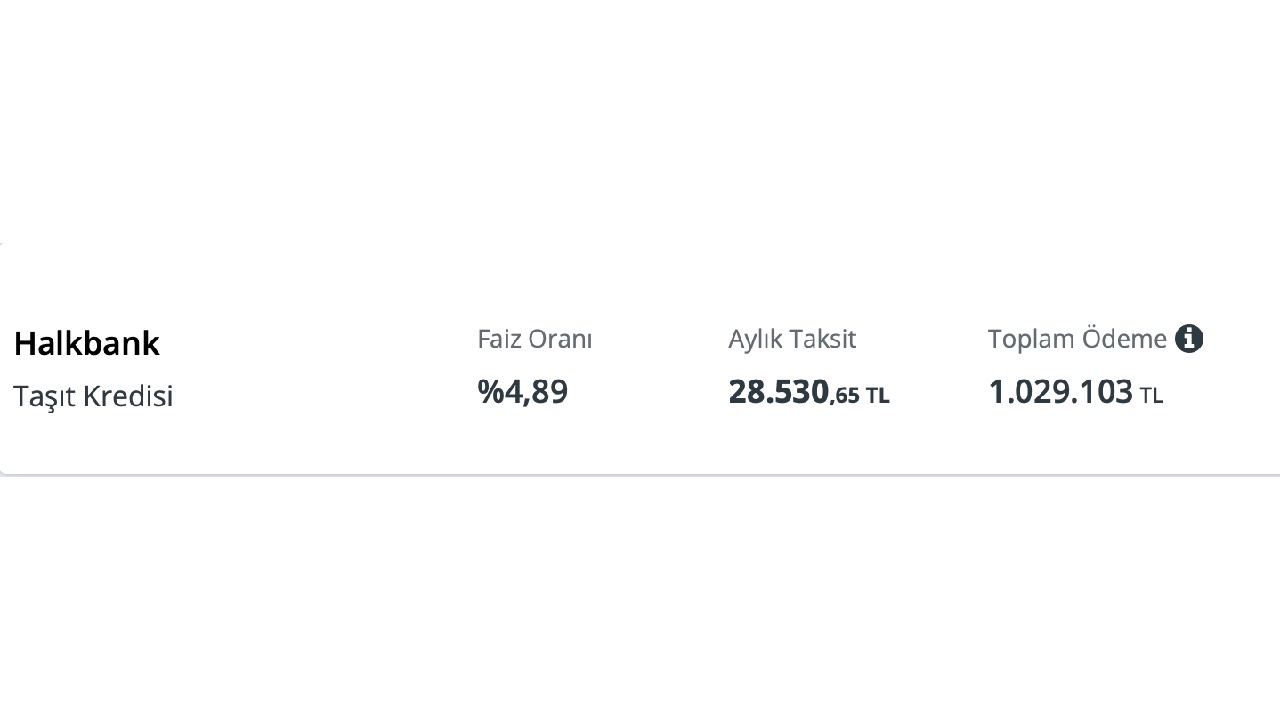Select the 28.530 monthly installment amount

tap(778, 392)
